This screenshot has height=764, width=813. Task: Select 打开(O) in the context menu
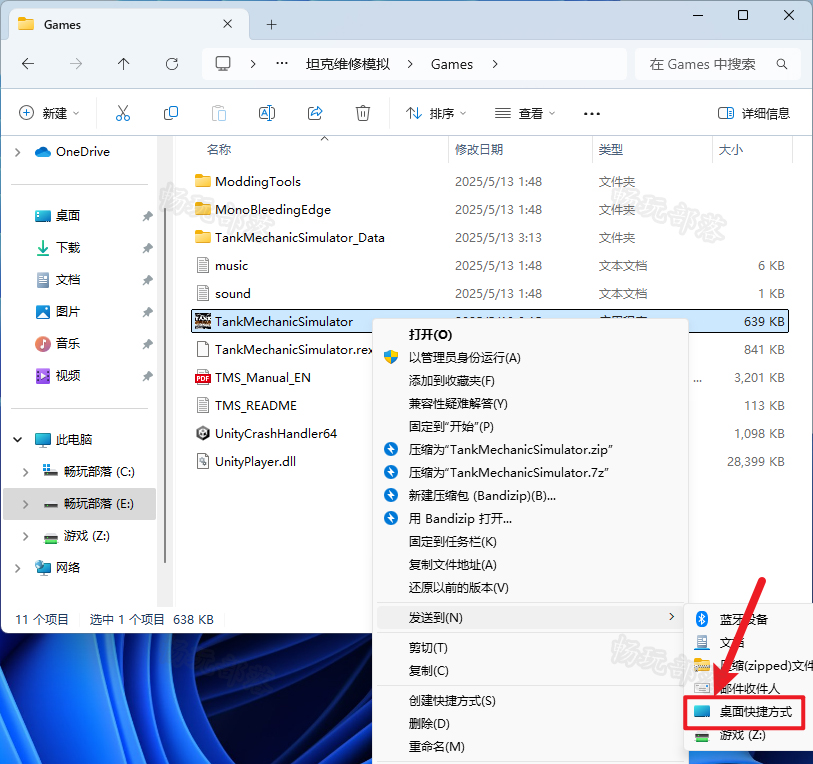coord(530,335)
